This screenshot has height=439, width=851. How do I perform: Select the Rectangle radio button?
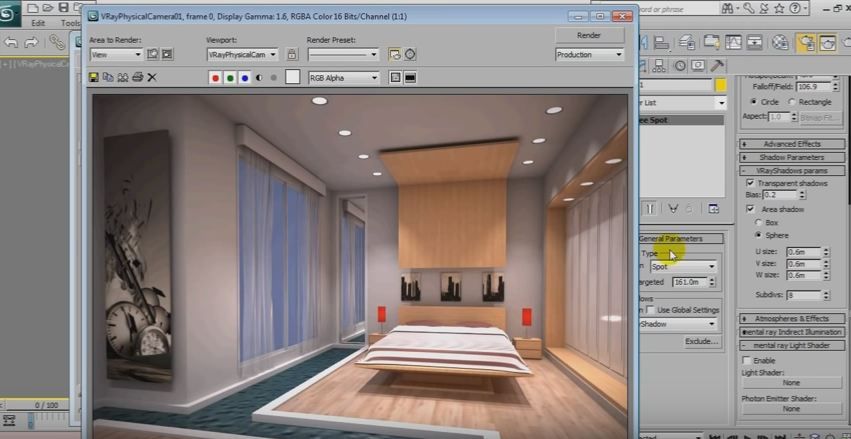point(792,101)
